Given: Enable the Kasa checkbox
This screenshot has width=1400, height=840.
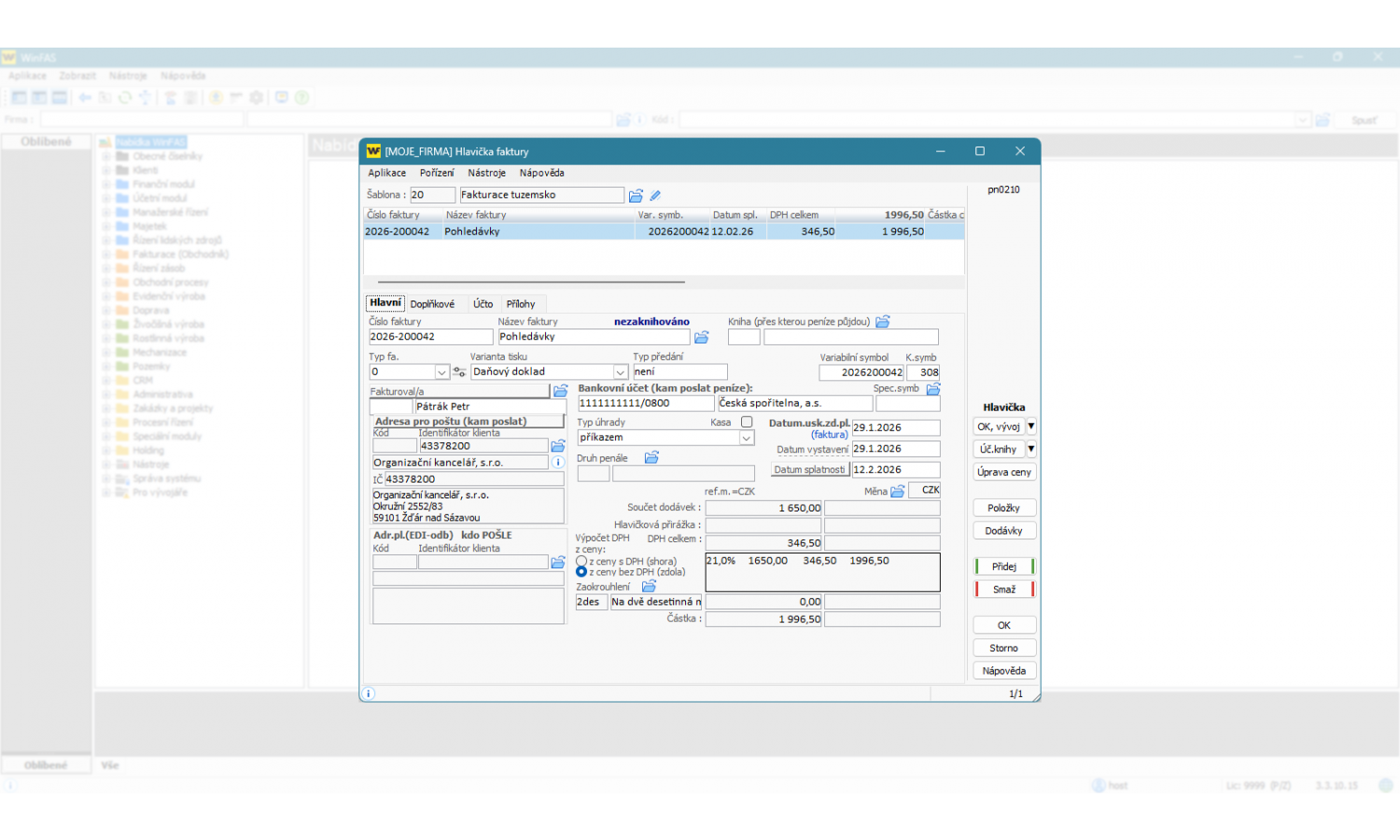Looking at the screenshot, I should tap(747, 422).
